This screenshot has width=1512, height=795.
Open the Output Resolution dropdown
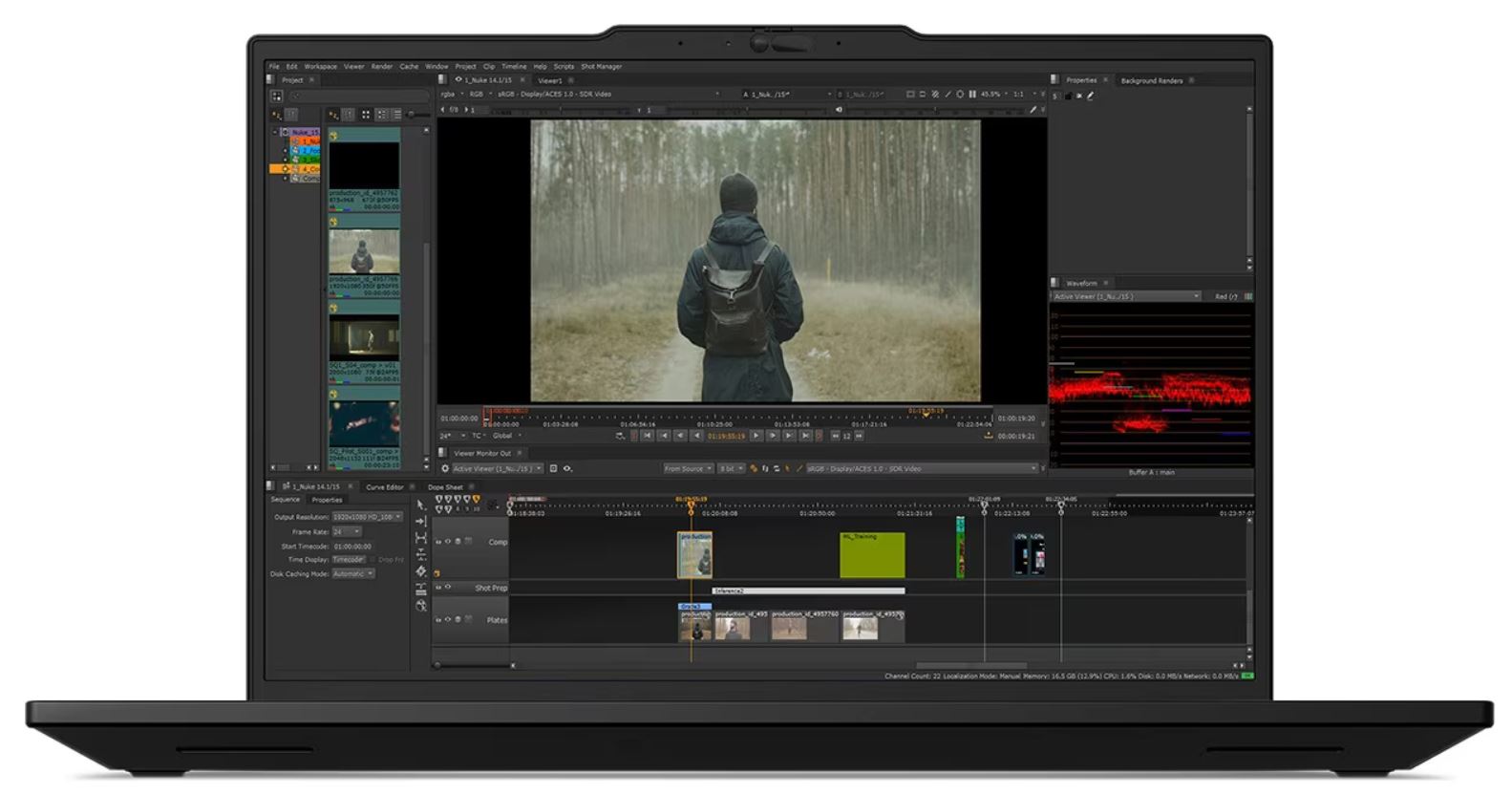pyautogui.click(x=367, y=517)
